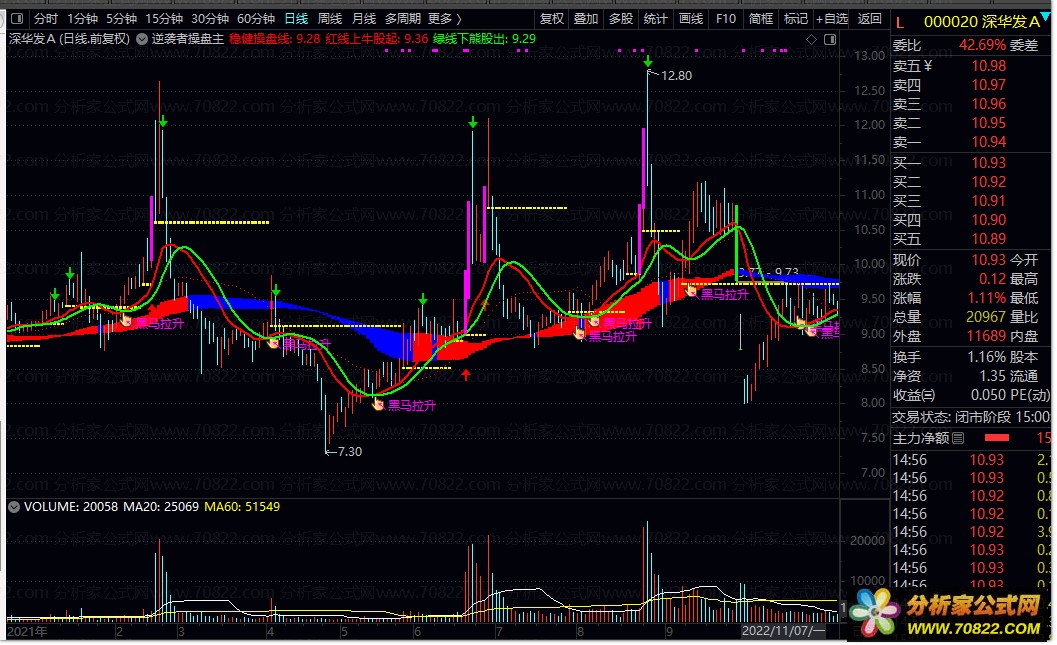
Task: Click the 买四 price 10.90
Action: point(988,220)
